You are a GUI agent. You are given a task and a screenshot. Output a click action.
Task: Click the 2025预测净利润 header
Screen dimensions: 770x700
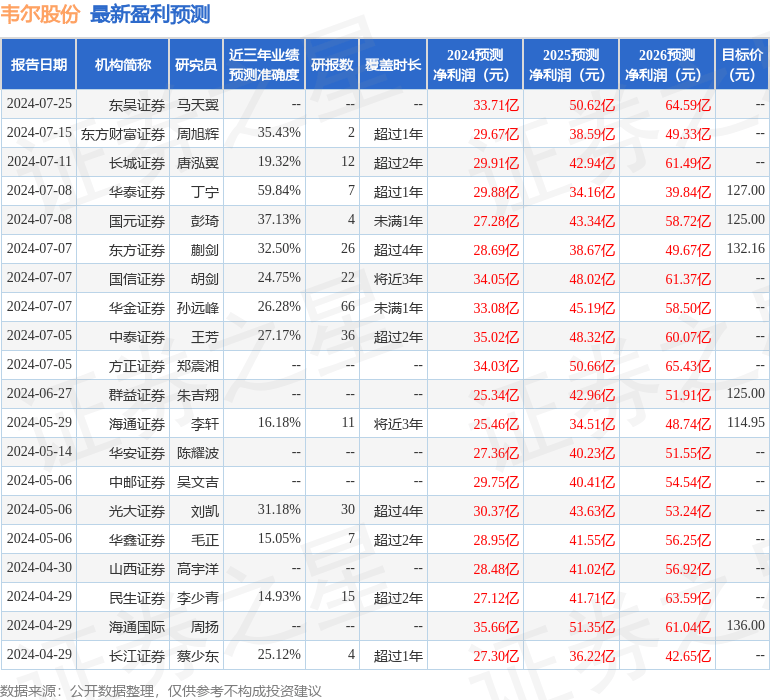571,64
